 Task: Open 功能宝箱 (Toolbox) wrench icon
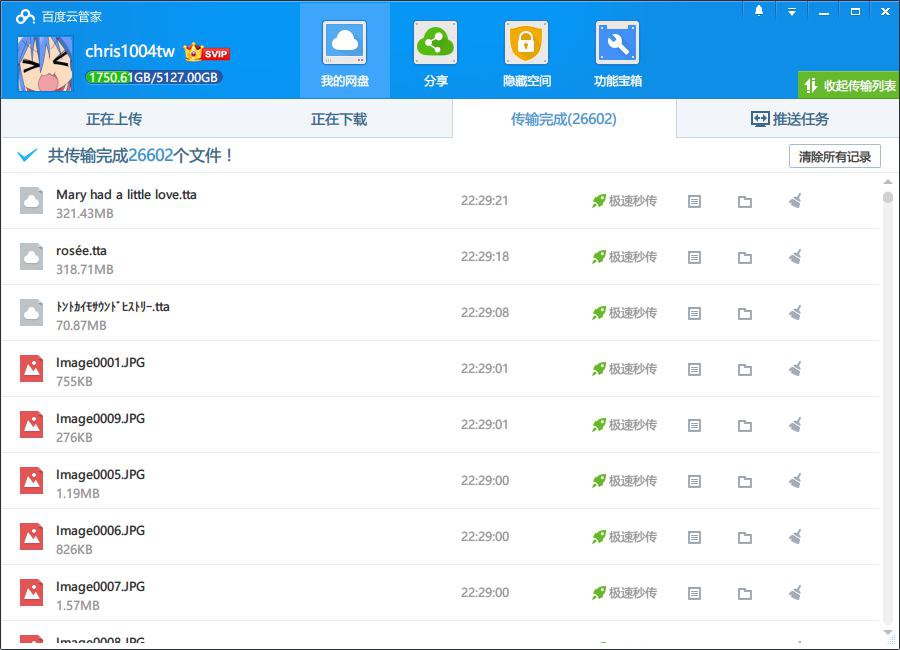point(617,52)
